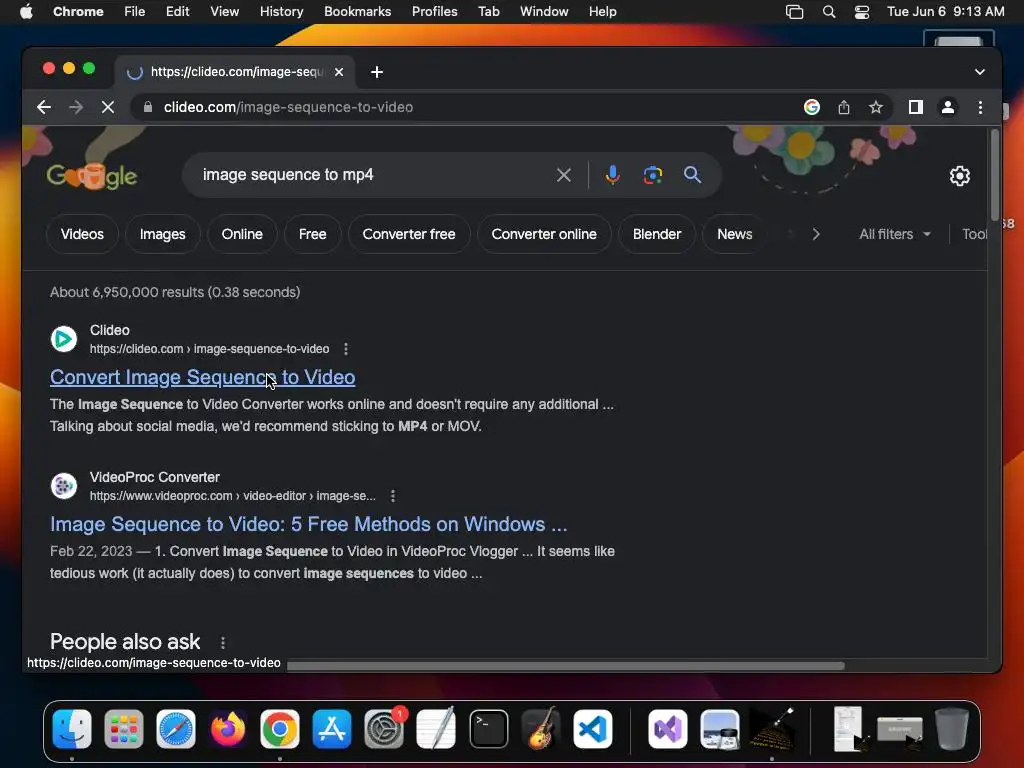Open Image Sequence to Video: 5 Free Methods link

point(308,524)
